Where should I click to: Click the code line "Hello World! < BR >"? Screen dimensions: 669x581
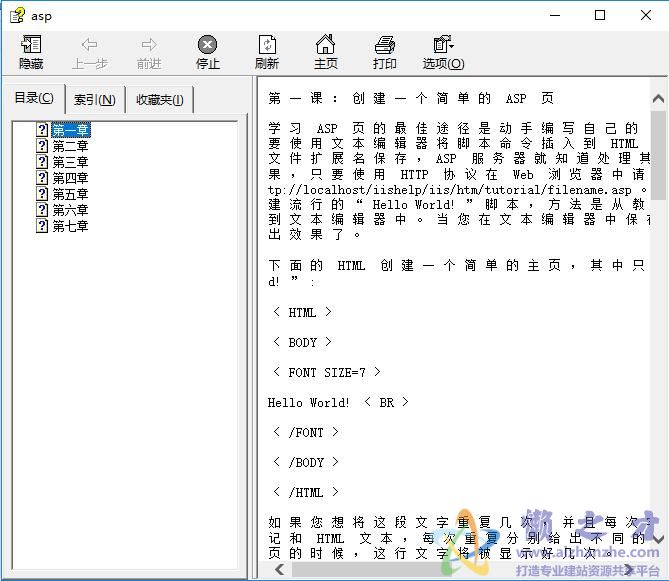(x=338, y=403)
